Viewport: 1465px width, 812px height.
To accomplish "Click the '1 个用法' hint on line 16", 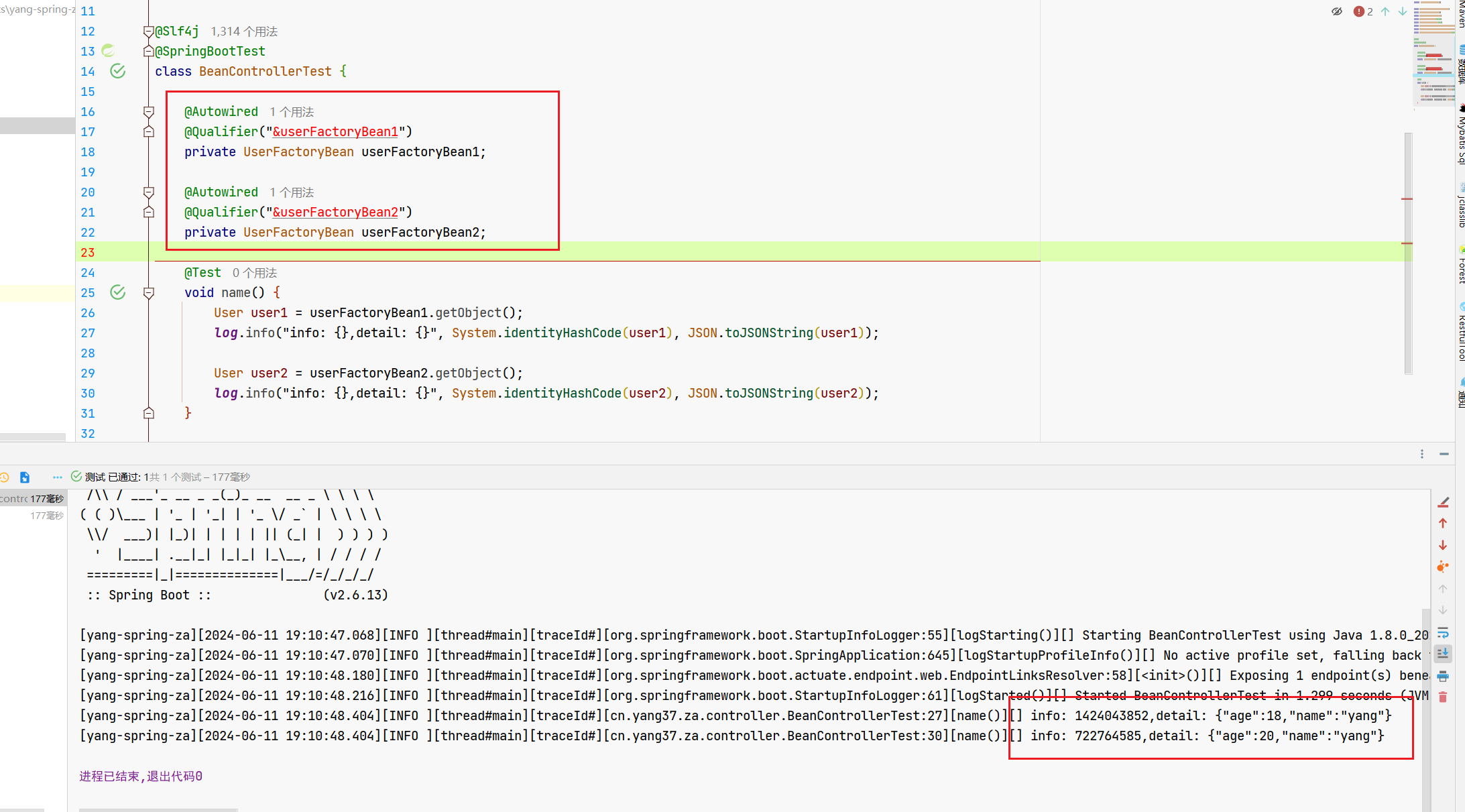I will pyautogui.click(x=292, y=112).
